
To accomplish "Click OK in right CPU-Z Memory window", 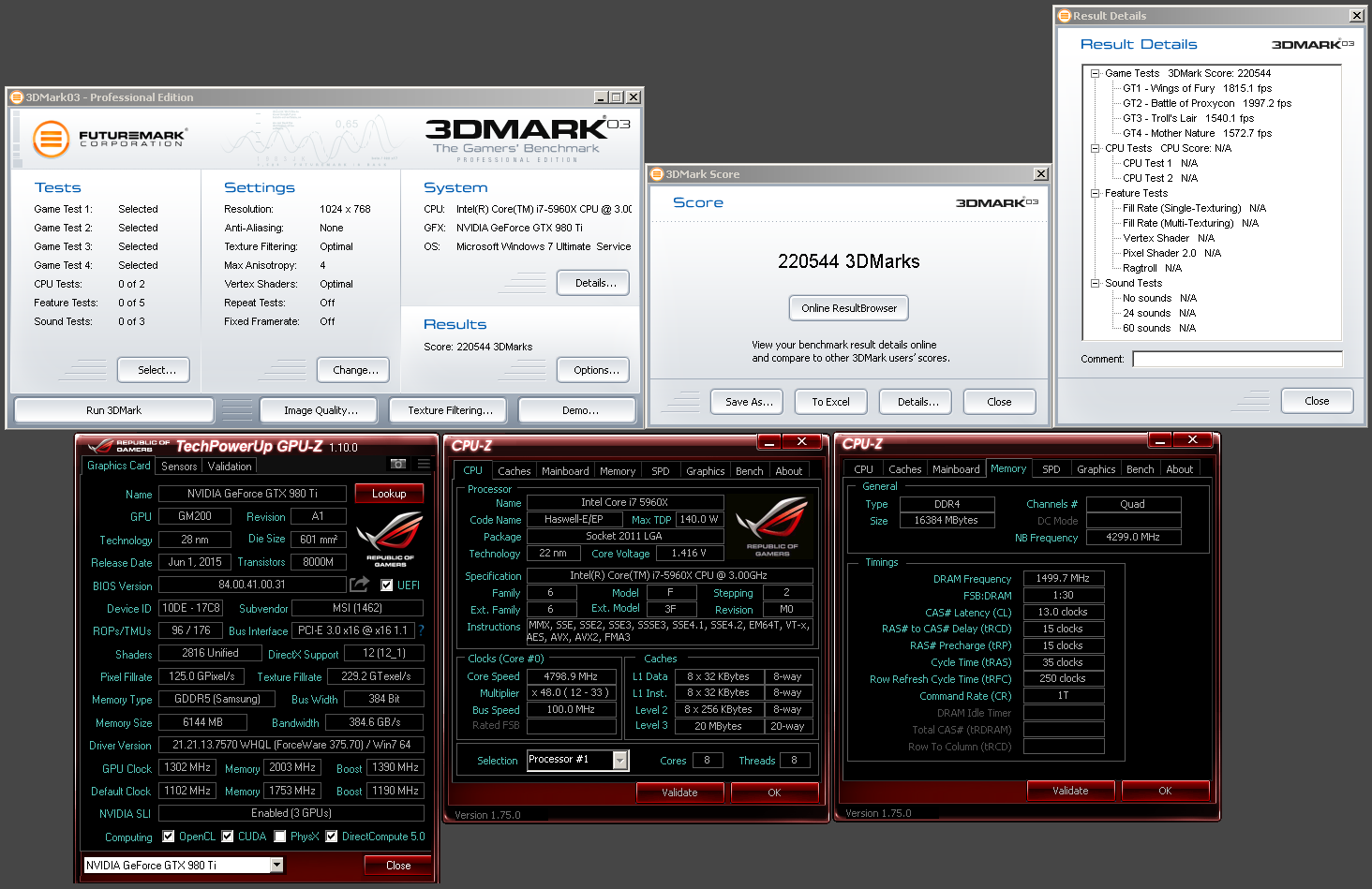I will point(1165,790).
